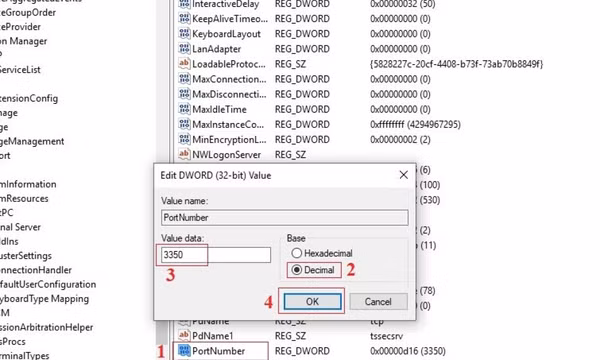The height and width of the screenshot is (360, 600).
Task: Open the ...on Manager tree key
Action: coord(23,41)
